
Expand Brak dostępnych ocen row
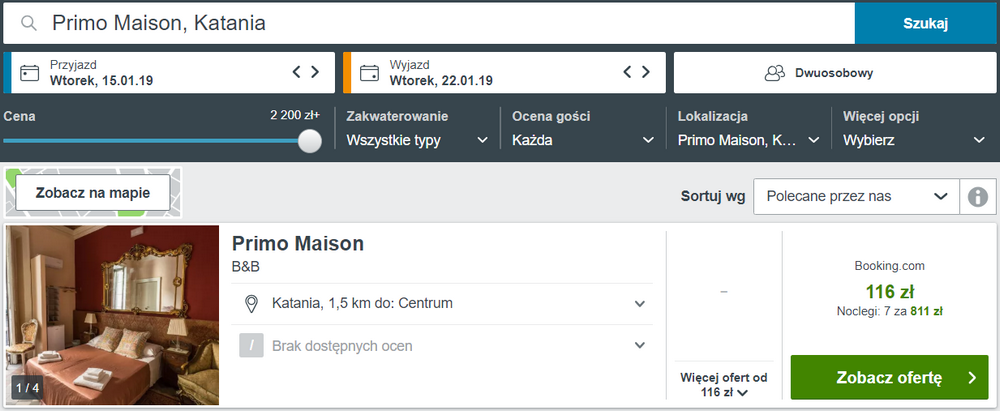pos(443,346)
